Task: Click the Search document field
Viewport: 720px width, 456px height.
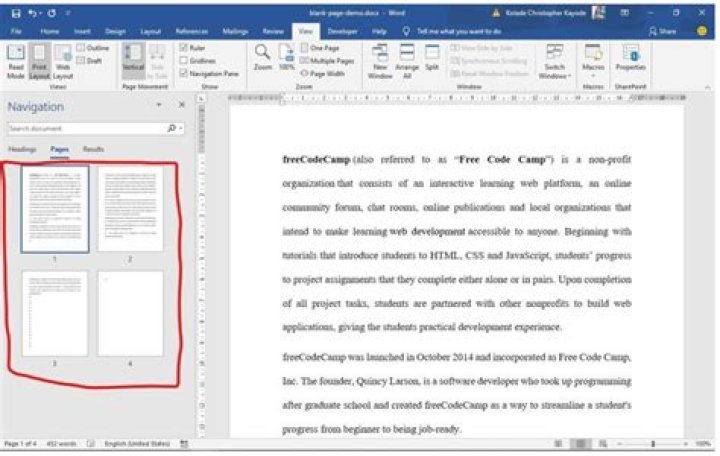Action: 85,128
